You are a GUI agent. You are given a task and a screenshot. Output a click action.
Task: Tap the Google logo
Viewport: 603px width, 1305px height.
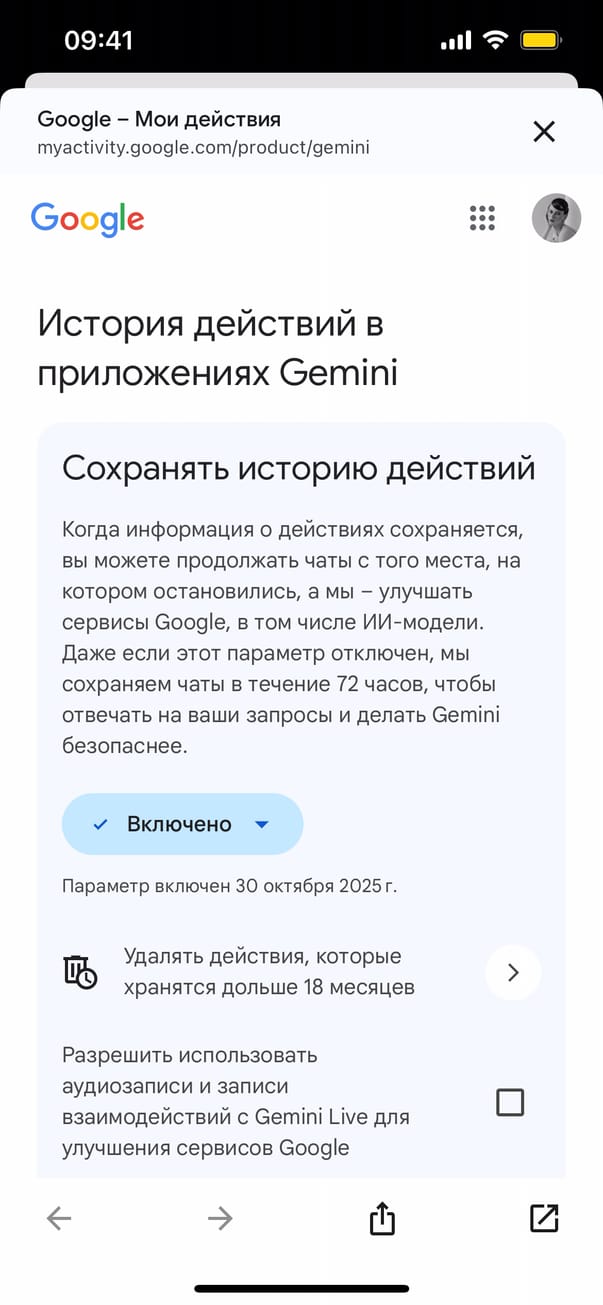click(87, 219)
